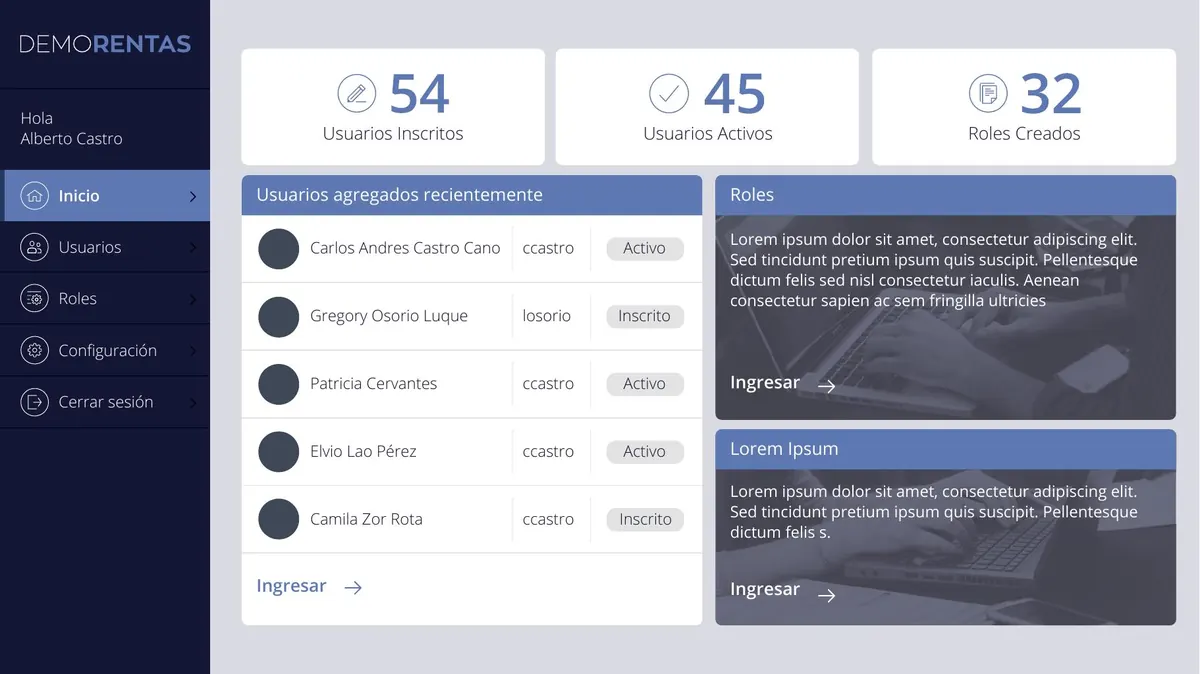Click the username losorio
This screenshot has height=674, width=1200.
pos(547,316)
